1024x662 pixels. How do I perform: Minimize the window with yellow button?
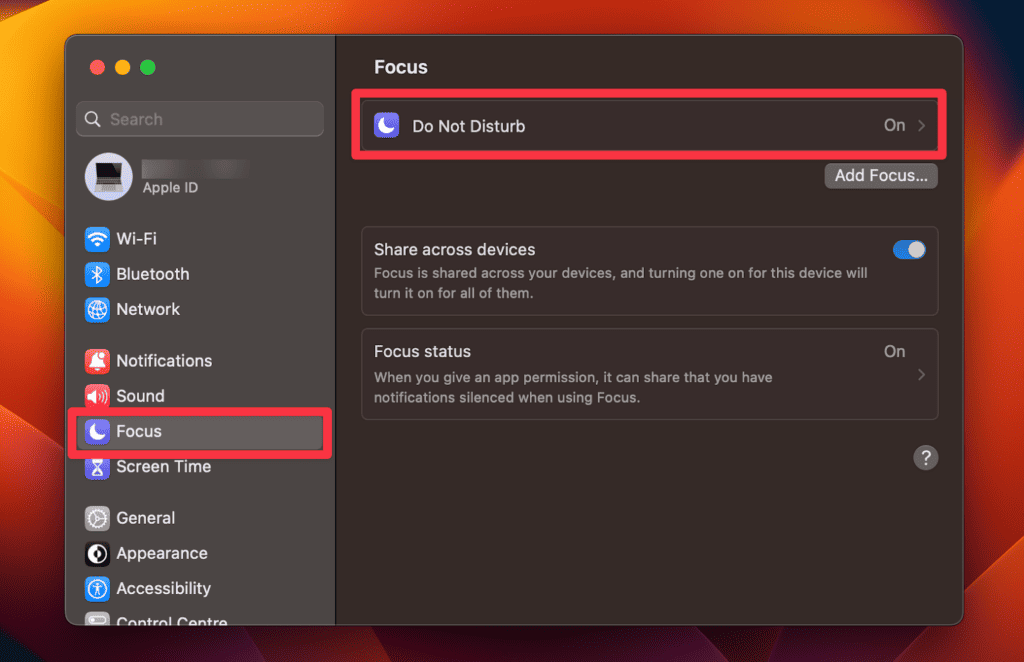[123, 67]
